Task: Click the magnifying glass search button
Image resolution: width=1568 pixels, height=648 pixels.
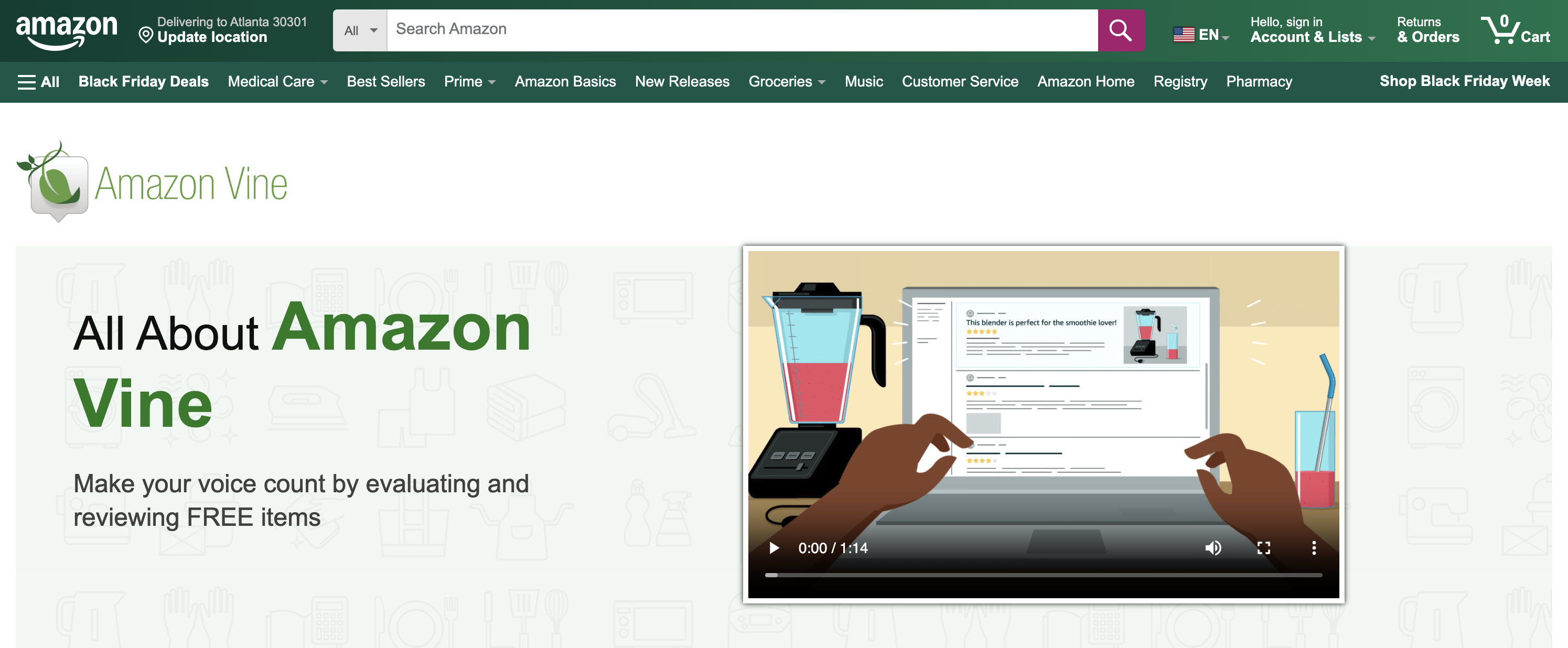Action: [1121, 30]
